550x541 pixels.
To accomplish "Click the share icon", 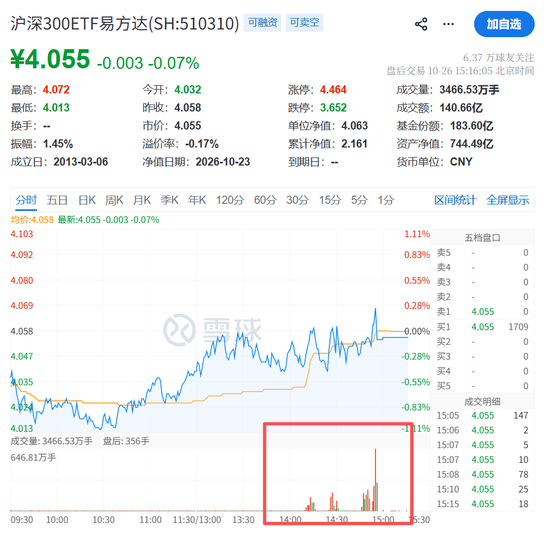I will 421,24.
